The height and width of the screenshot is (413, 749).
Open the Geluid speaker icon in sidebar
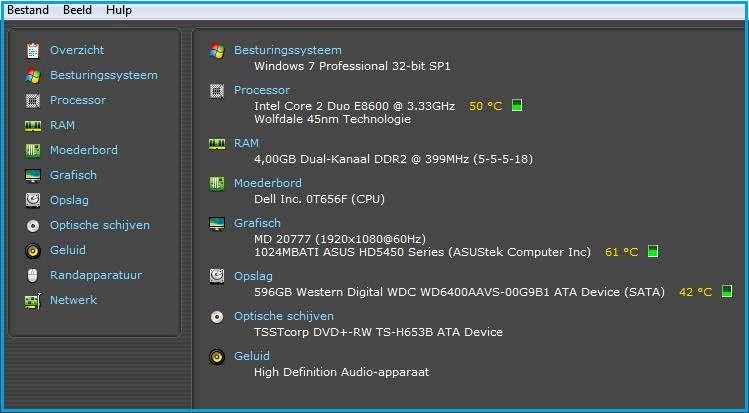[x=32, y=250]
